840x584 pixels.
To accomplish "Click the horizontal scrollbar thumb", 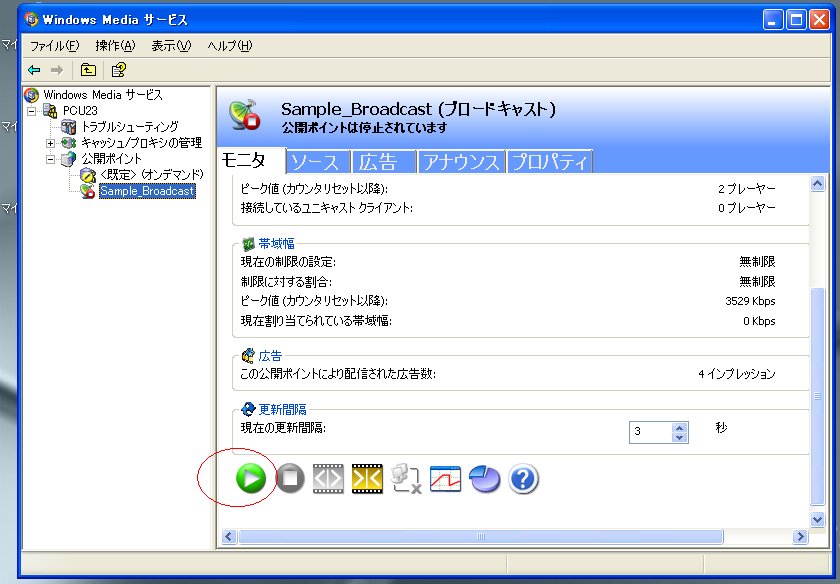I will (481, 536).
